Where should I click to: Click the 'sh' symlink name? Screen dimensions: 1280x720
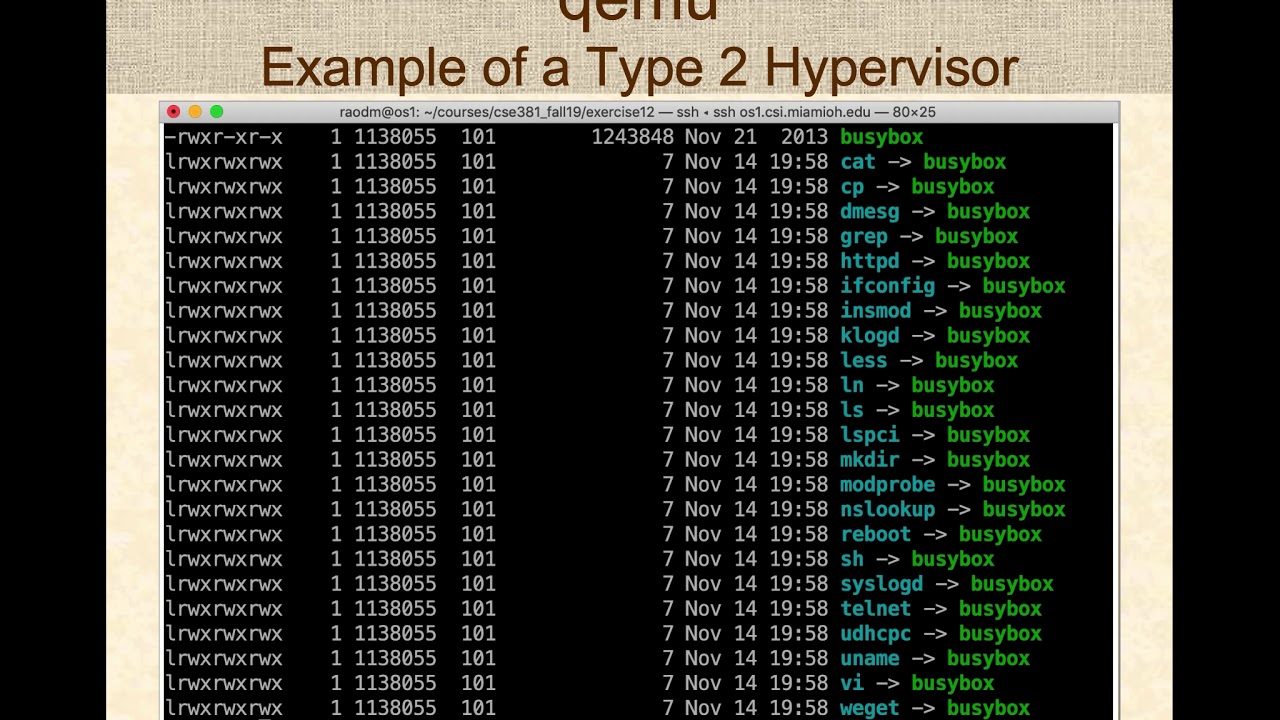click(x=851, y=559)
